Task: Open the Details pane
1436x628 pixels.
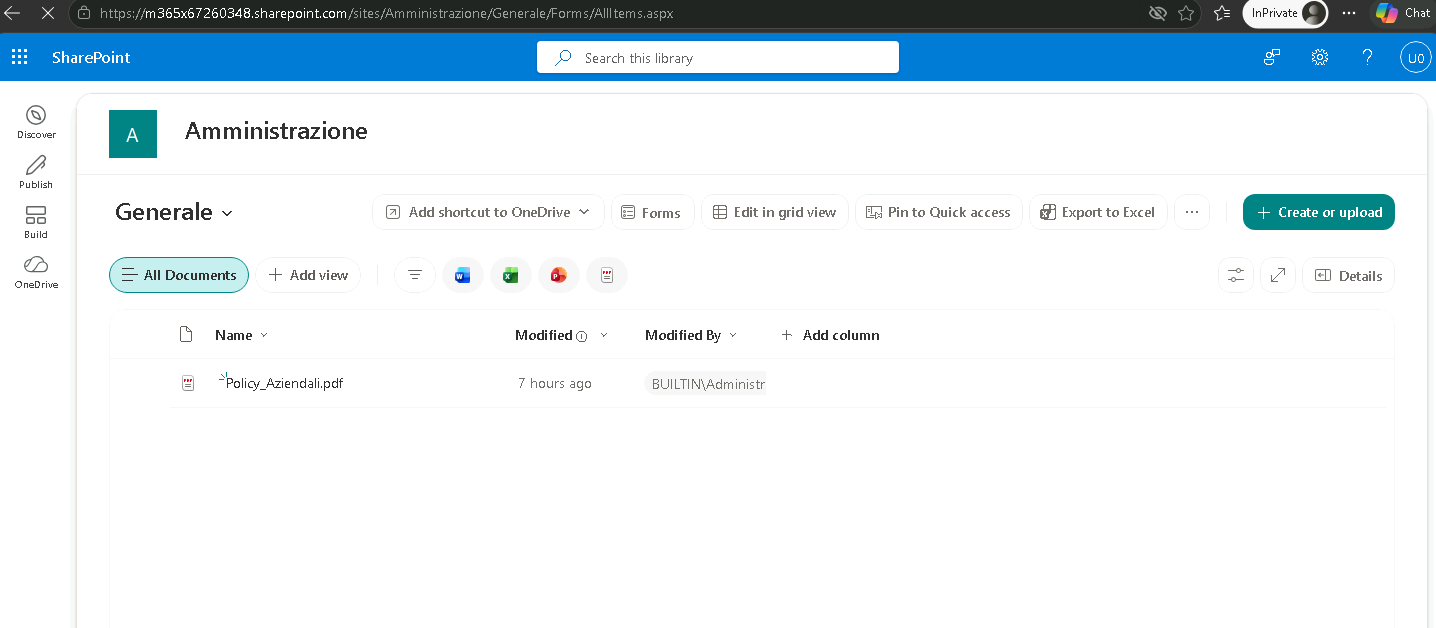Action: point(1348,275)
